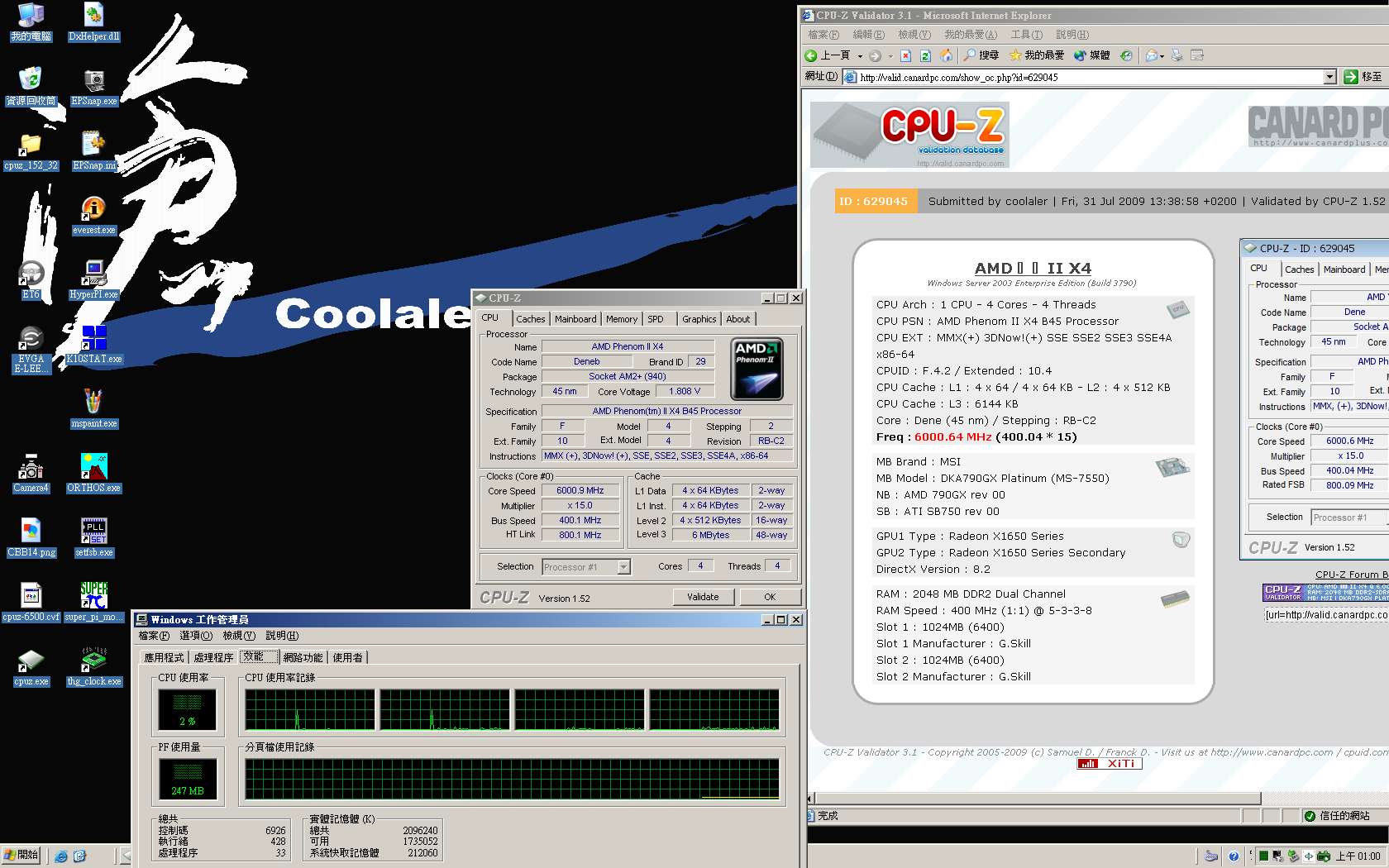This screenshot has width=1389, height=868.
Task: Click the Internet Explorer Print icon
Action: 1177,55
